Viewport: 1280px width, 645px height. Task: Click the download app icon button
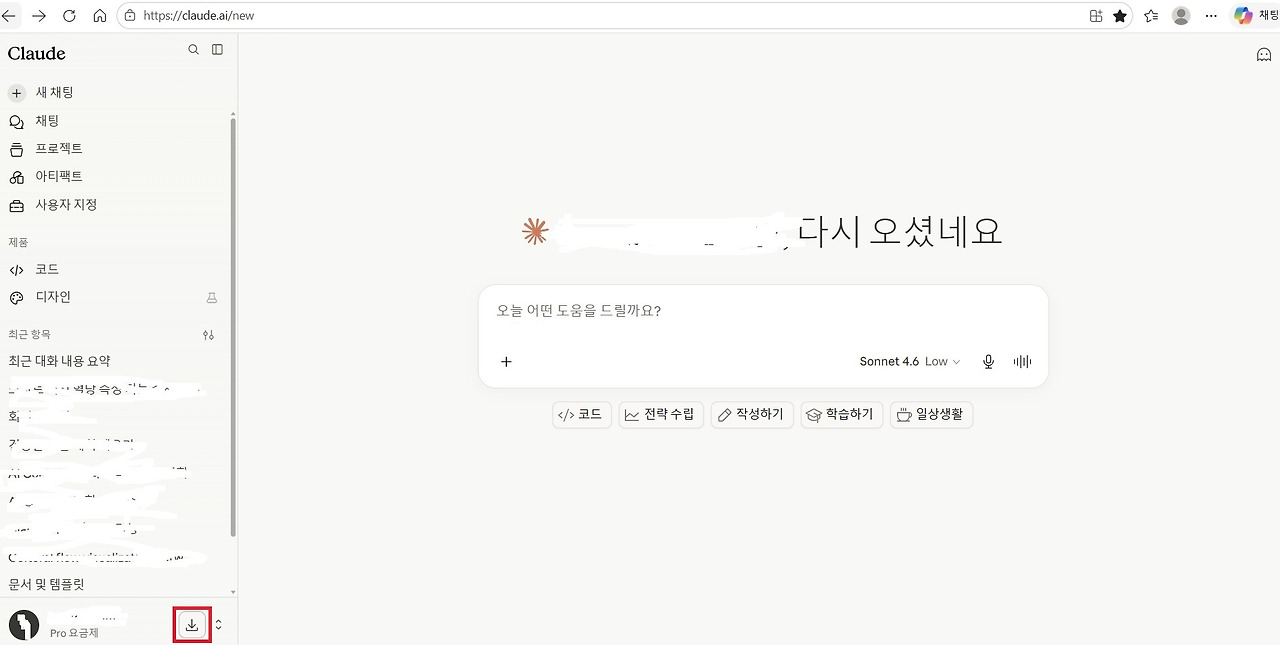click(192, 625)
